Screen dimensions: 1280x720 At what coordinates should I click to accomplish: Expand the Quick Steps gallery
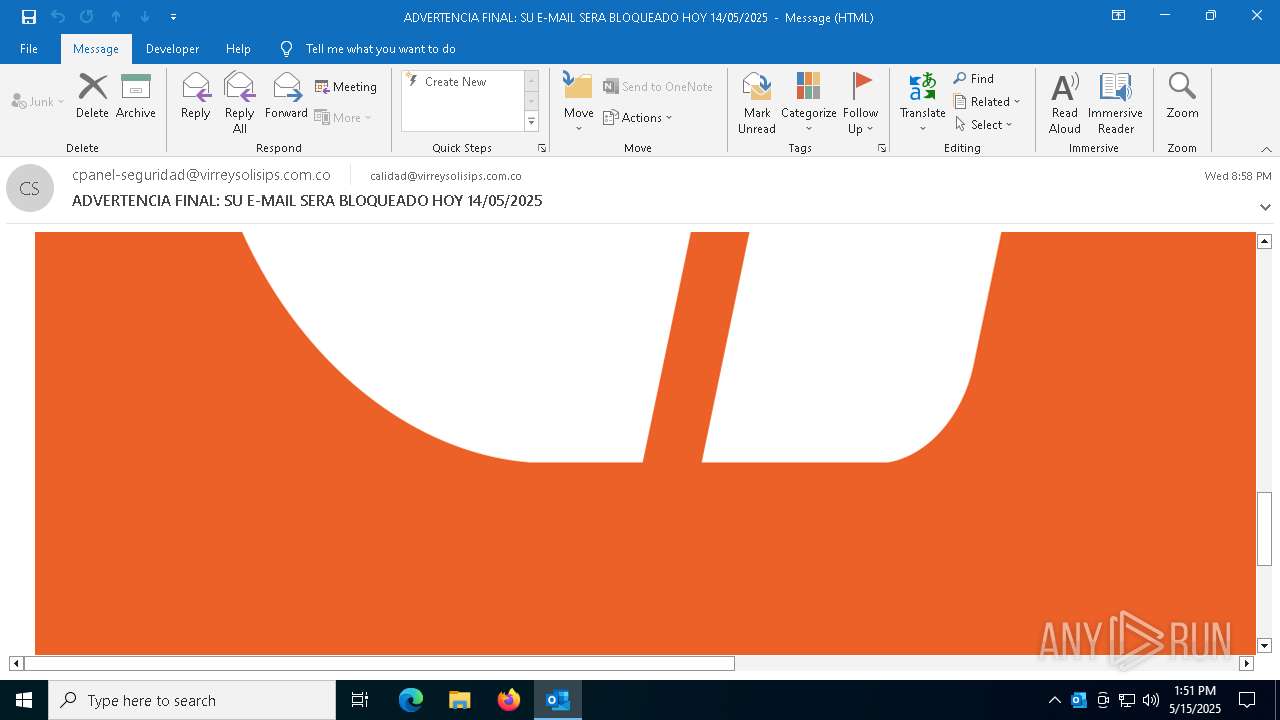531,122
